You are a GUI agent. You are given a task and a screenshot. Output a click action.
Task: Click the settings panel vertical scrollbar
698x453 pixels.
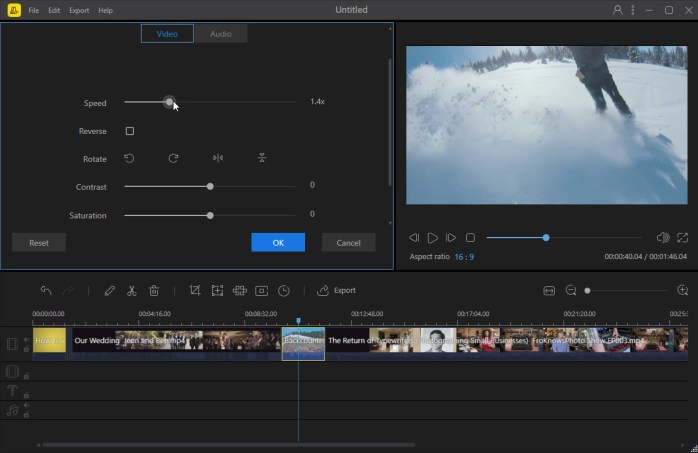(x=390, y=121)
